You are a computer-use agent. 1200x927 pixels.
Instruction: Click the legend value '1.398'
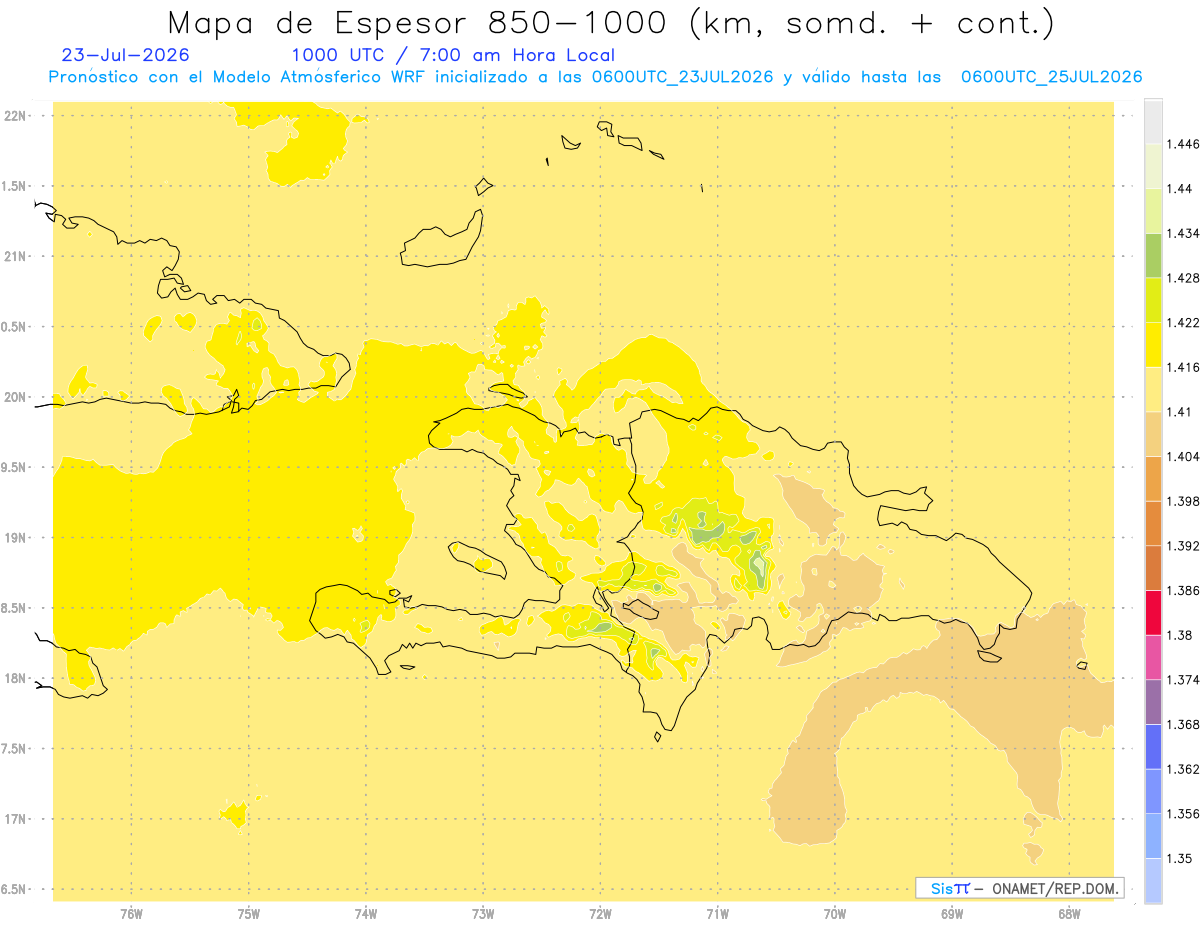tap(1182, 501)
